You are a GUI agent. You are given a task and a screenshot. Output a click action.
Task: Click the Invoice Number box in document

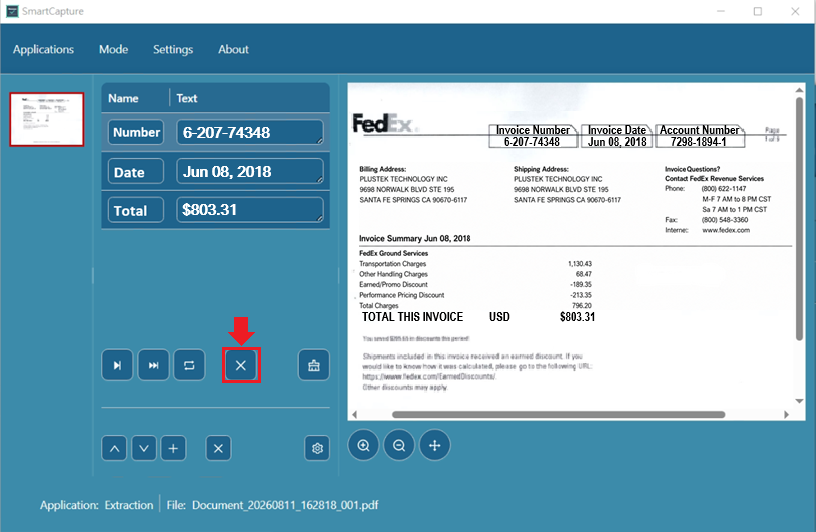[533, 136]
